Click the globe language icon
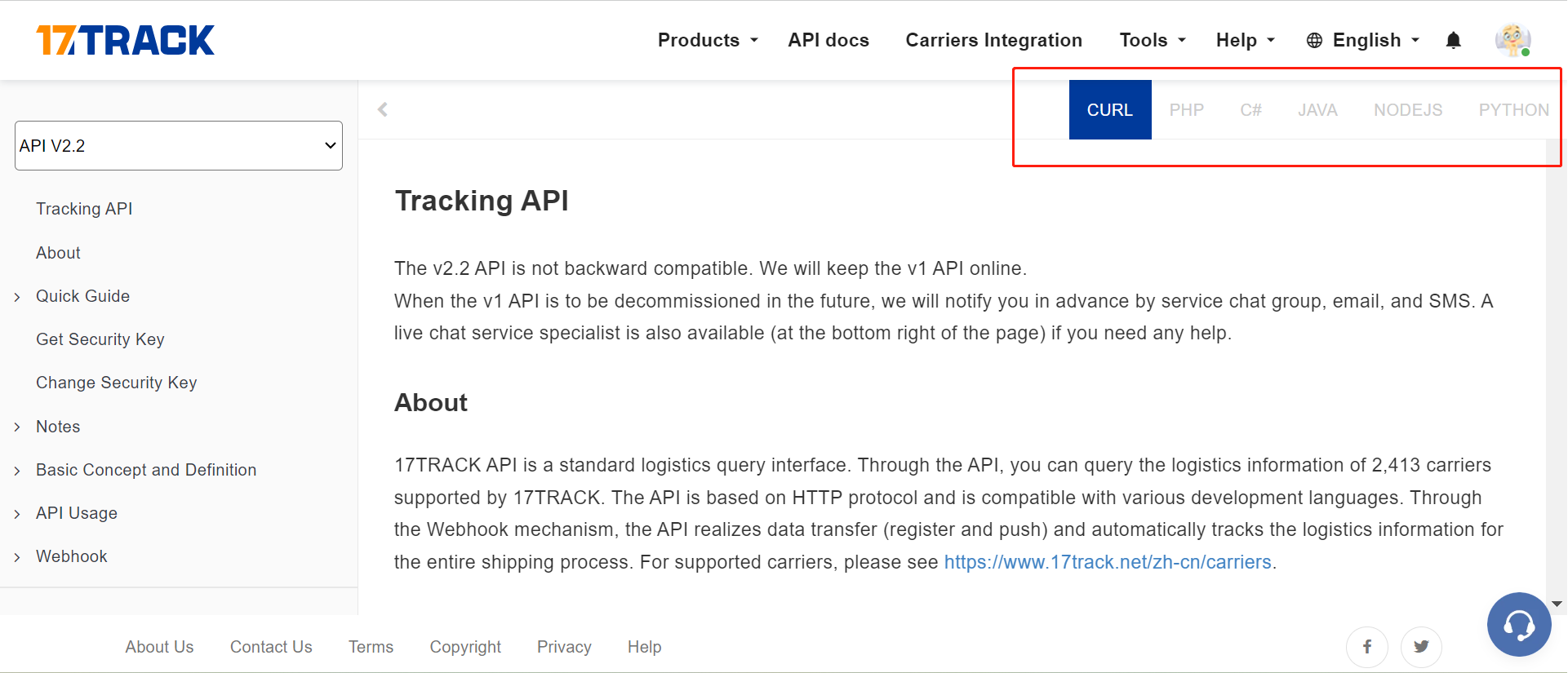This screenshot has width=1568, height=673. 1314,40
